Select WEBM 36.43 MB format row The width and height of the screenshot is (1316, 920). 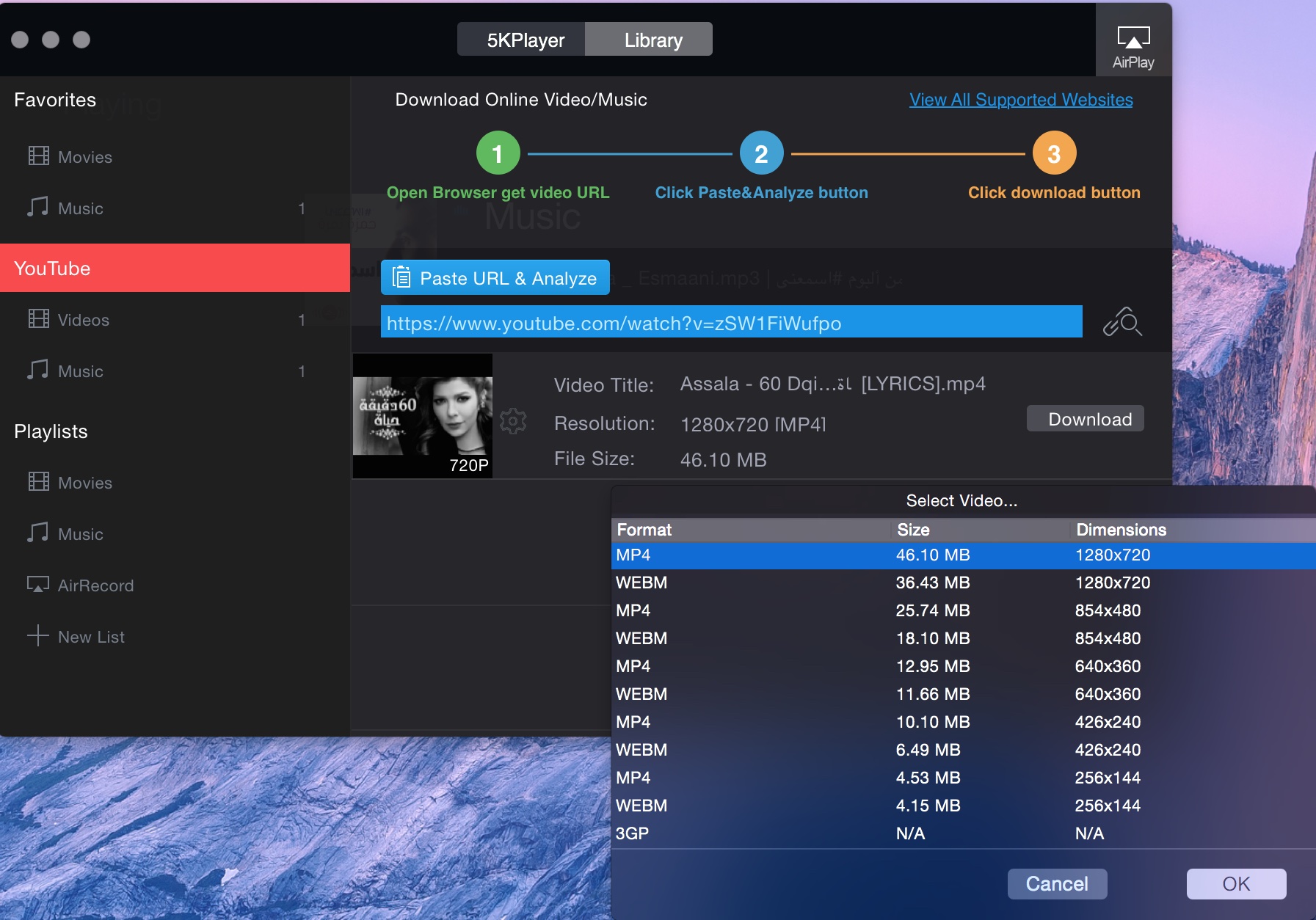click(x=963, y=583)
